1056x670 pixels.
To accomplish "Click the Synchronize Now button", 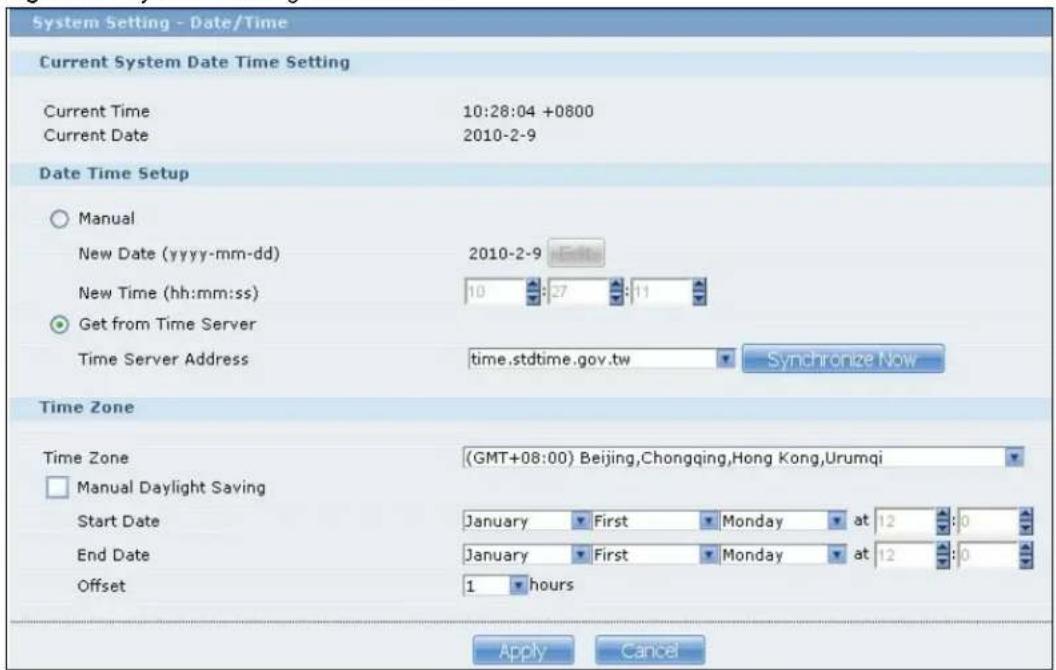I will (843, 359).
